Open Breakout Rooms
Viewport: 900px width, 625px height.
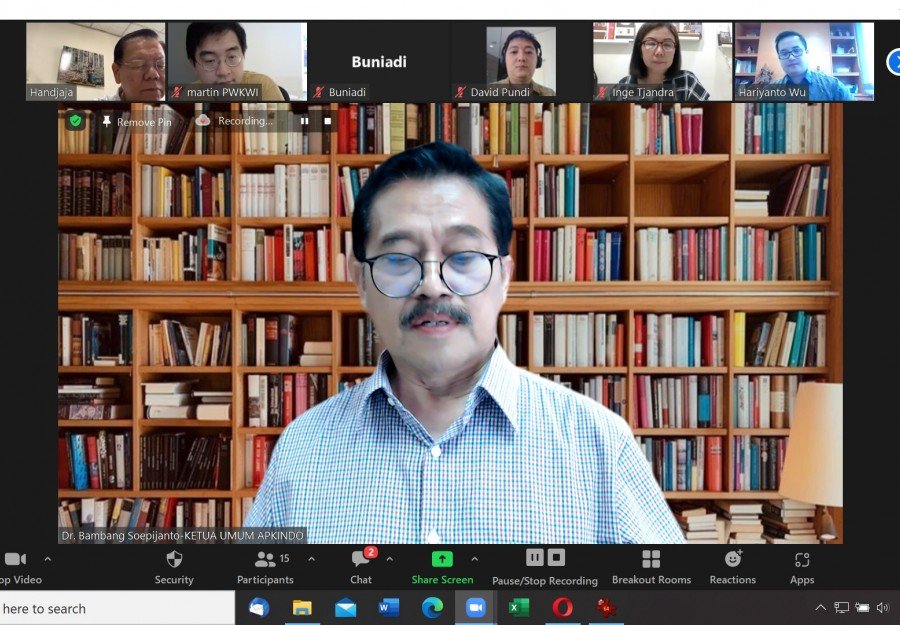pyautogui.click(x=651, y=568)
